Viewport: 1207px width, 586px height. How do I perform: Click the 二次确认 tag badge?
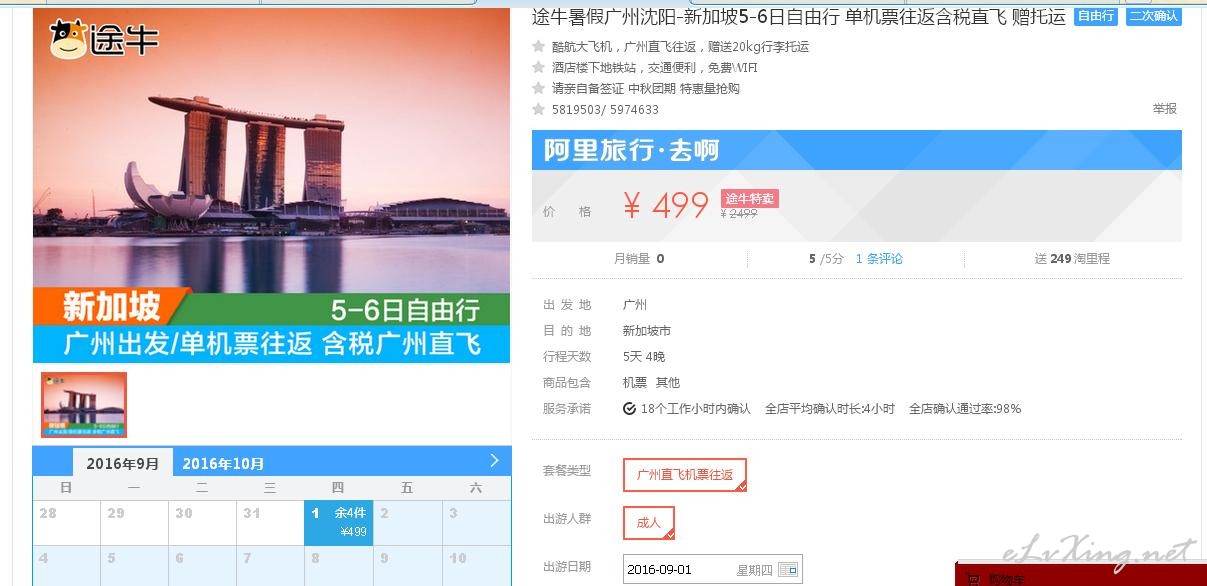pyautogui.click(x=1154, y=16)
